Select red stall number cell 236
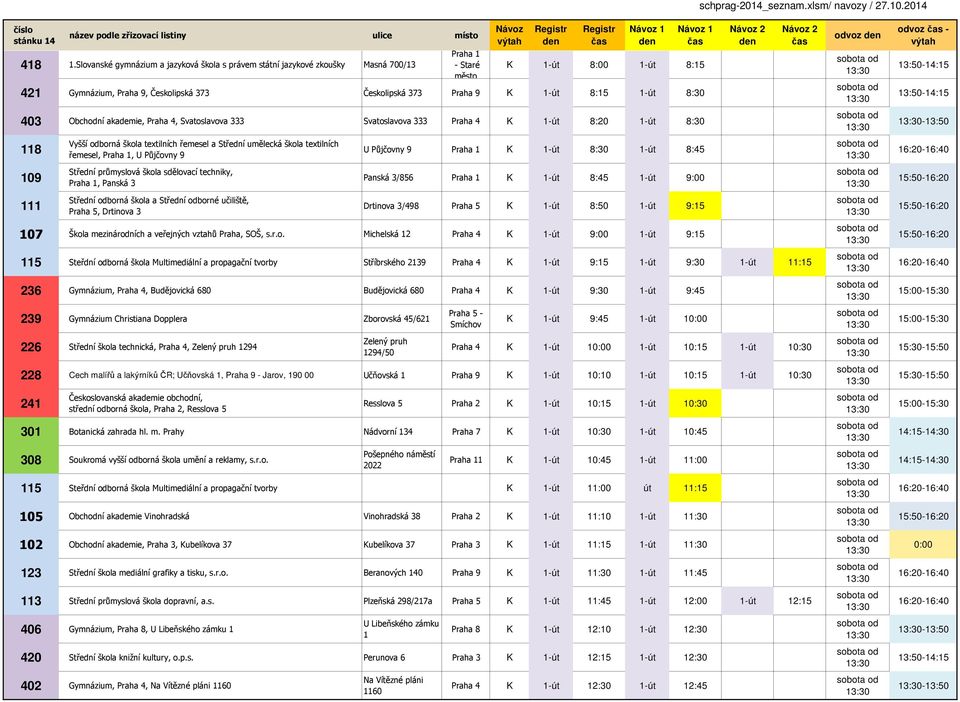Image resolution: width=960 pixels, height=702 pixels. coord(31,290)
